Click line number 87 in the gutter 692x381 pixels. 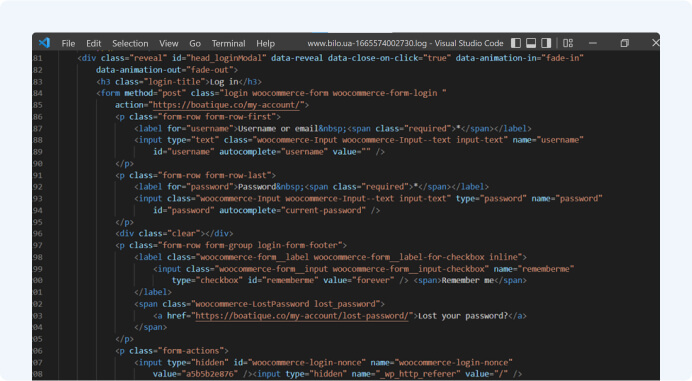(38, 128)
